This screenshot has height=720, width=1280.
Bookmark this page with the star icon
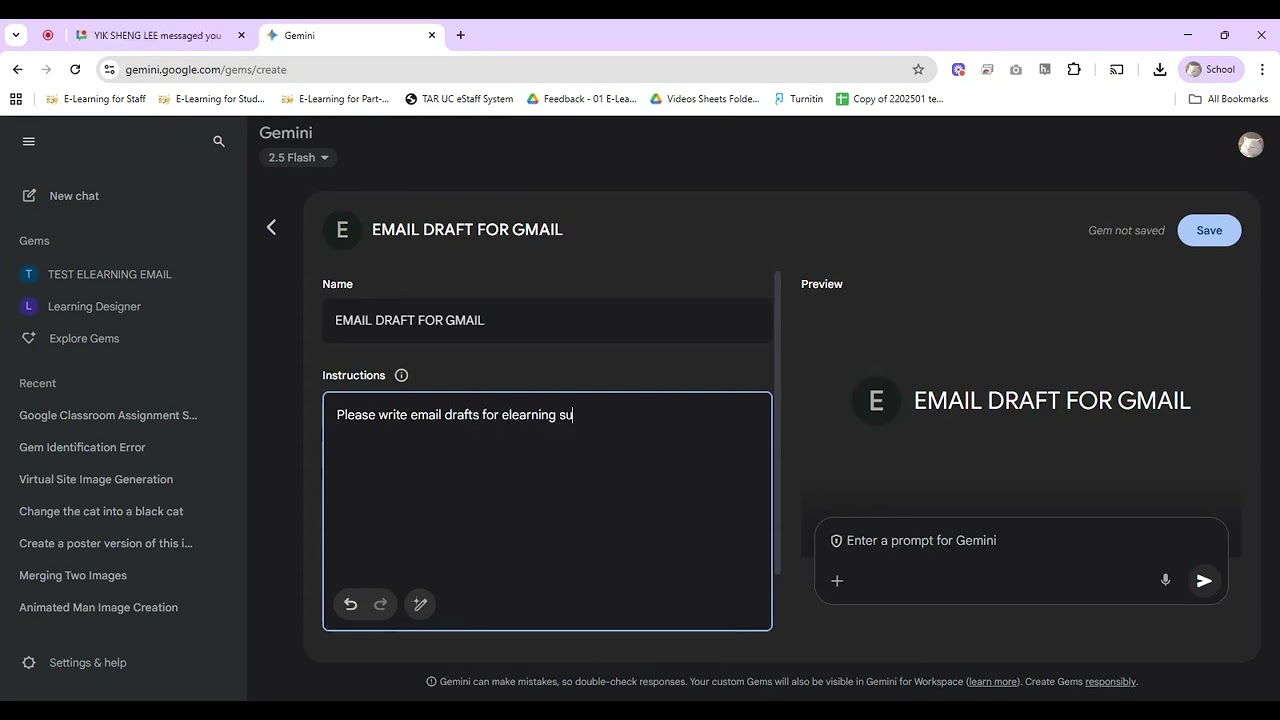918,69
